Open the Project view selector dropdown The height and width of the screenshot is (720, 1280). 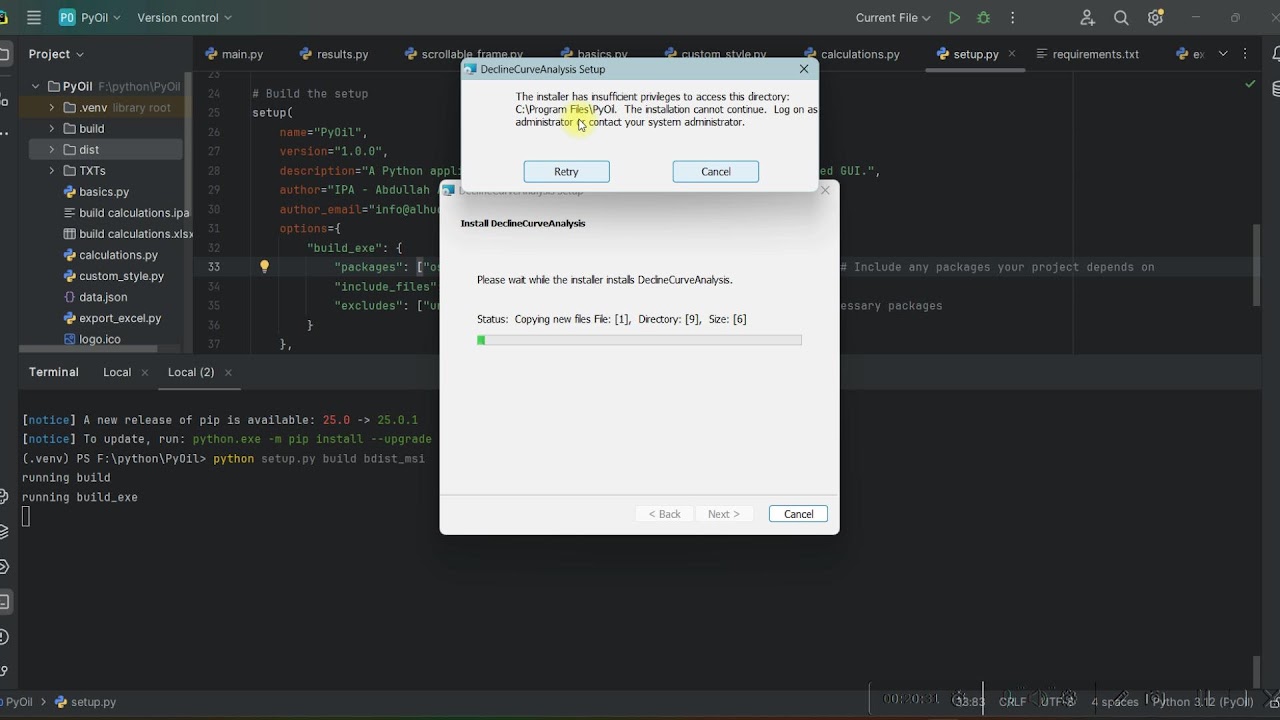point(56,54)
